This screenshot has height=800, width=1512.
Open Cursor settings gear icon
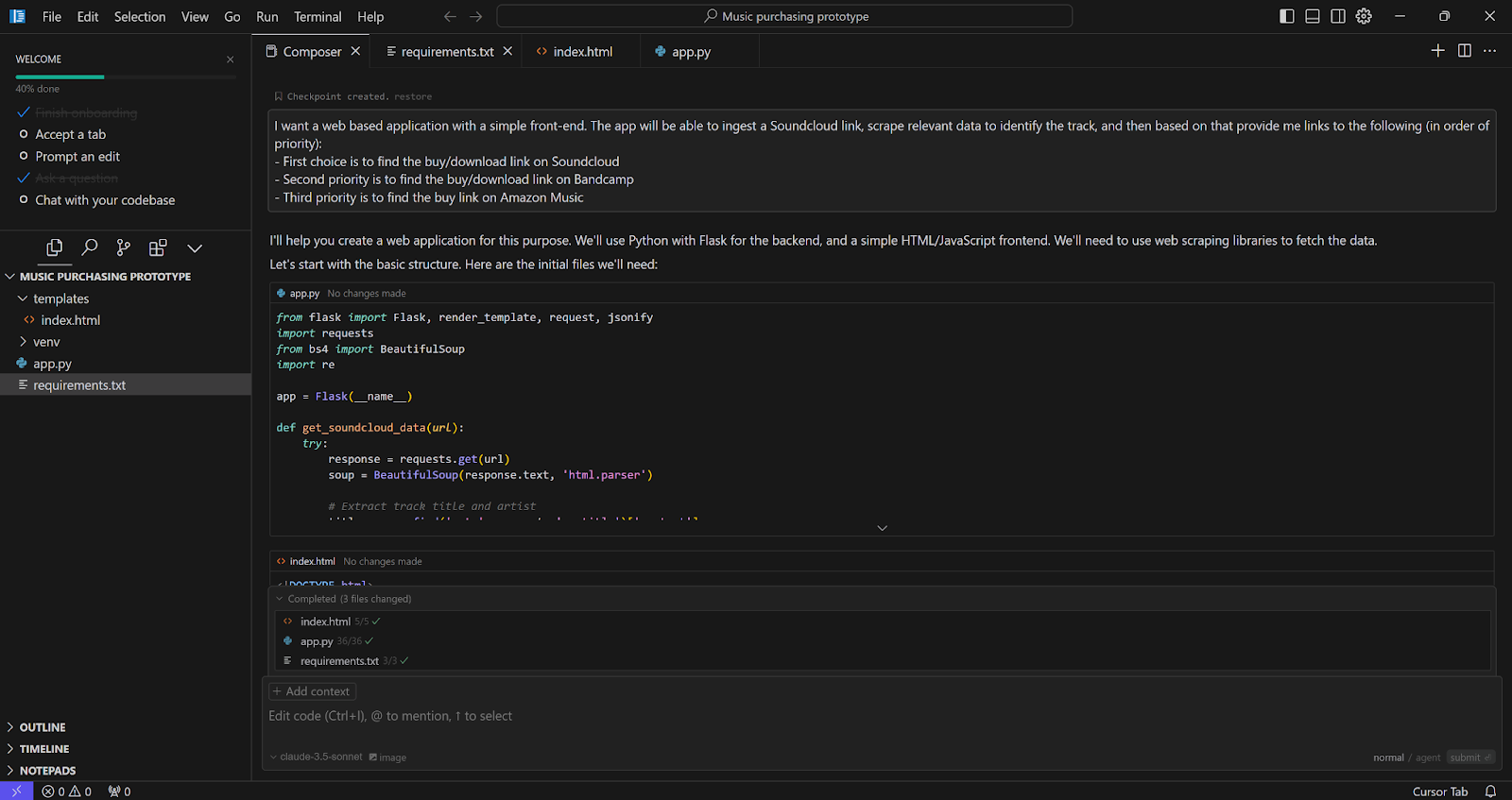pyautogui.click(x=1364, y=16)
